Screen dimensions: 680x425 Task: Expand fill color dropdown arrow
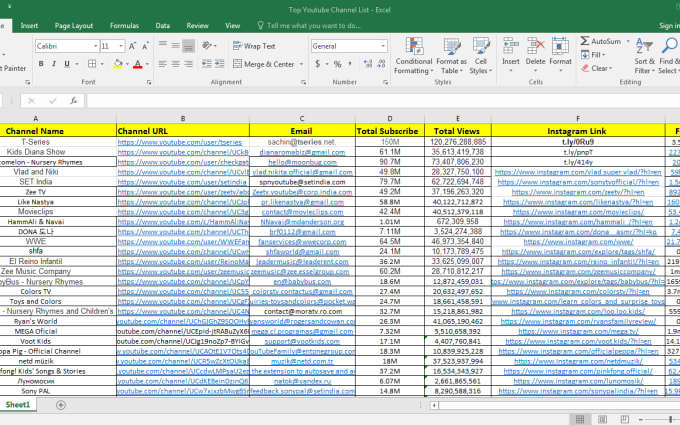click(127, 64)
